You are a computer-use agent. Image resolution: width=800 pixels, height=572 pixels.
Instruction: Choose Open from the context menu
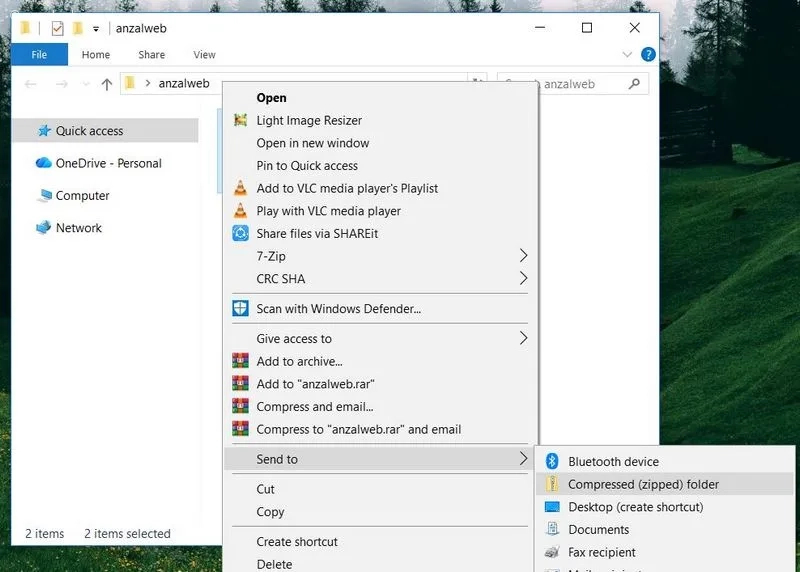(x=380, y=97)
